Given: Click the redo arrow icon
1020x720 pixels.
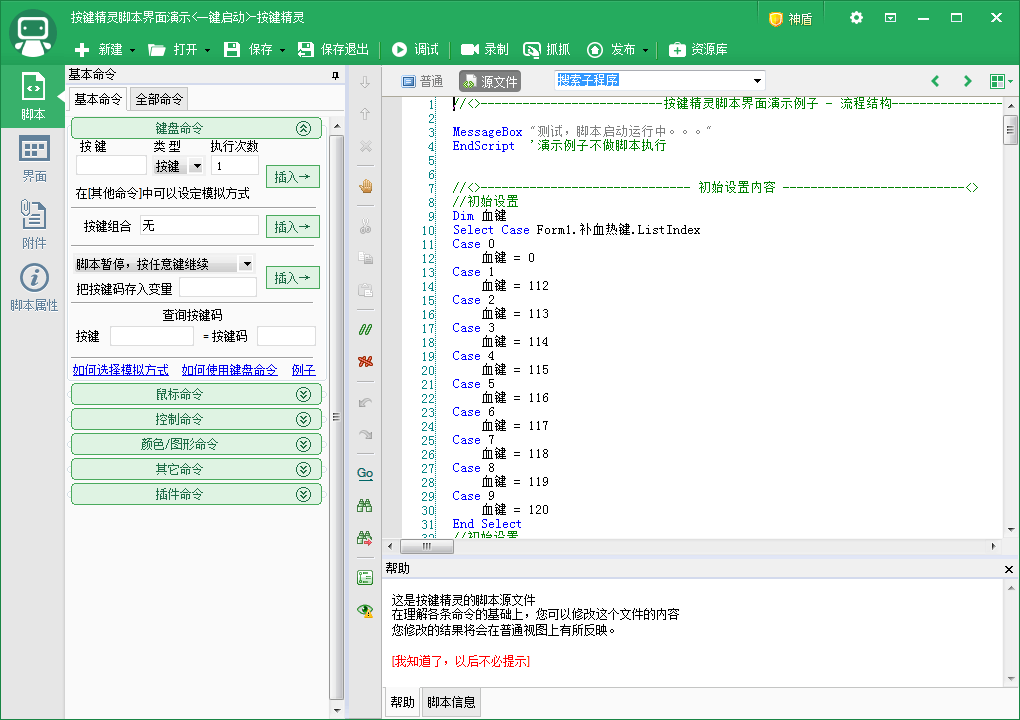Looking at the screenshot, I should (x=366, y=434).
